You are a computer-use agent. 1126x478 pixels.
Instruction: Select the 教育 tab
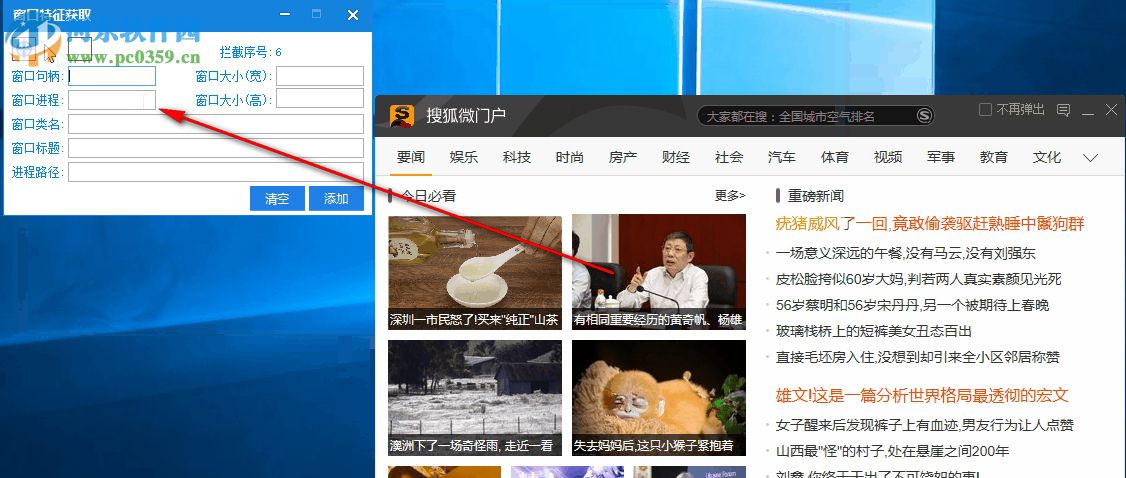click(994, 157)
